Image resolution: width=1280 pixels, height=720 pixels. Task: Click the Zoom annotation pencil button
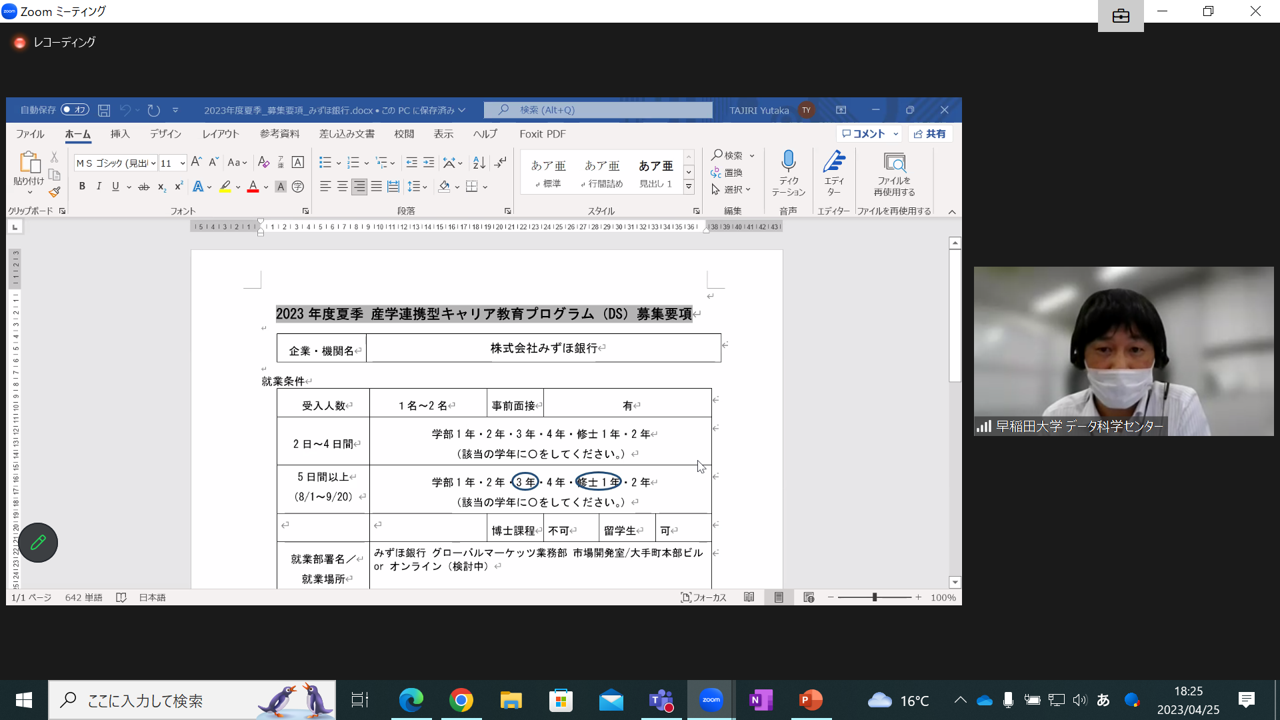(x=38, y=542)
